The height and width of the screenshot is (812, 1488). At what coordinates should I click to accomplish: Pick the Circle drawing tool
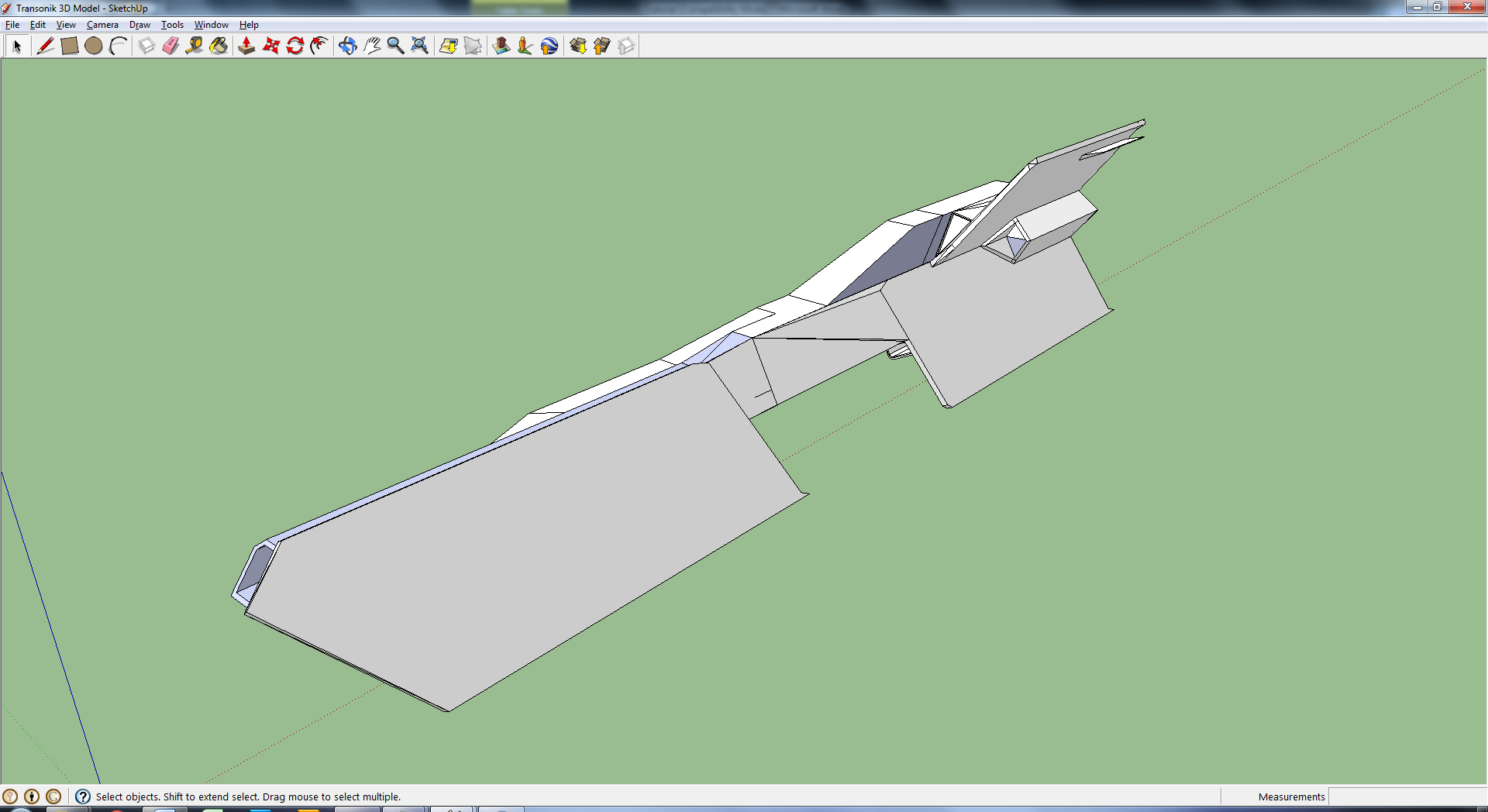click(x=93, y=46)
